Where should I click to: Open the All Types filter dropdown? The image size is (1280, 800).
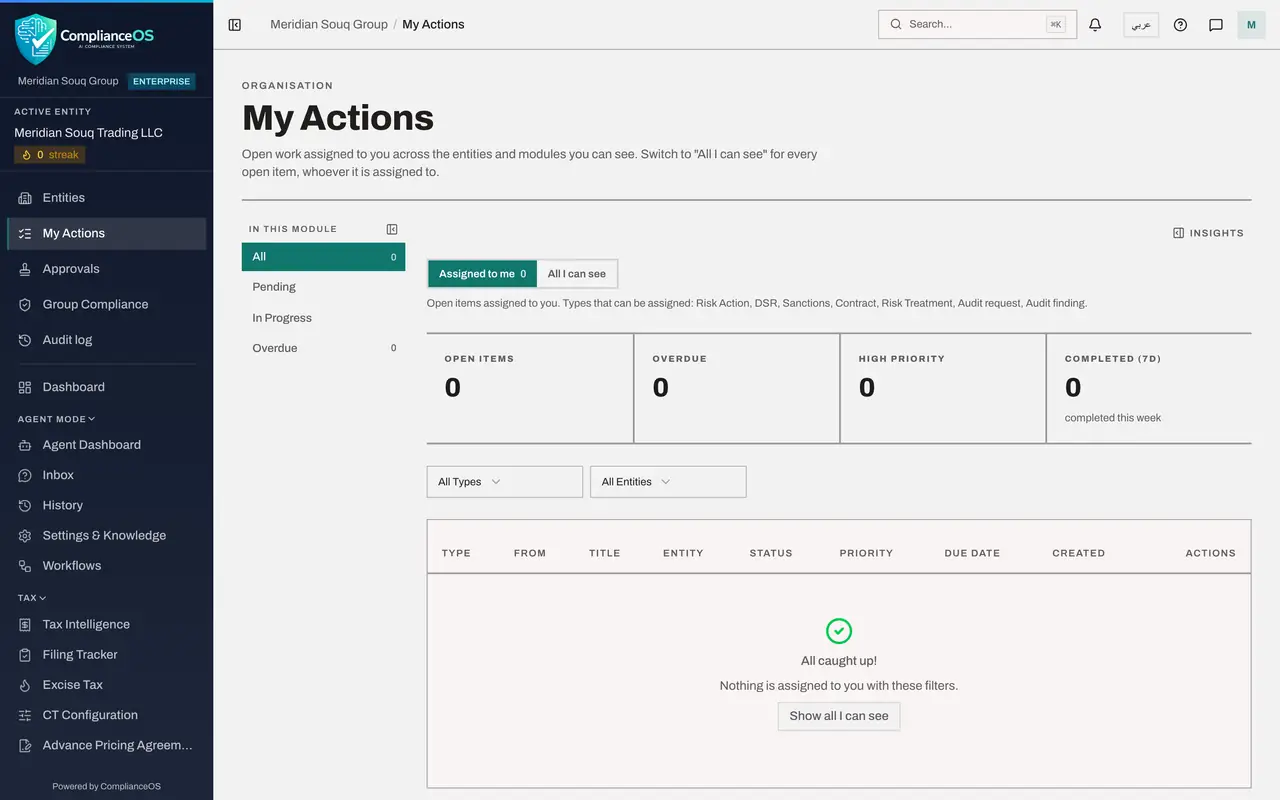(505, 482)
